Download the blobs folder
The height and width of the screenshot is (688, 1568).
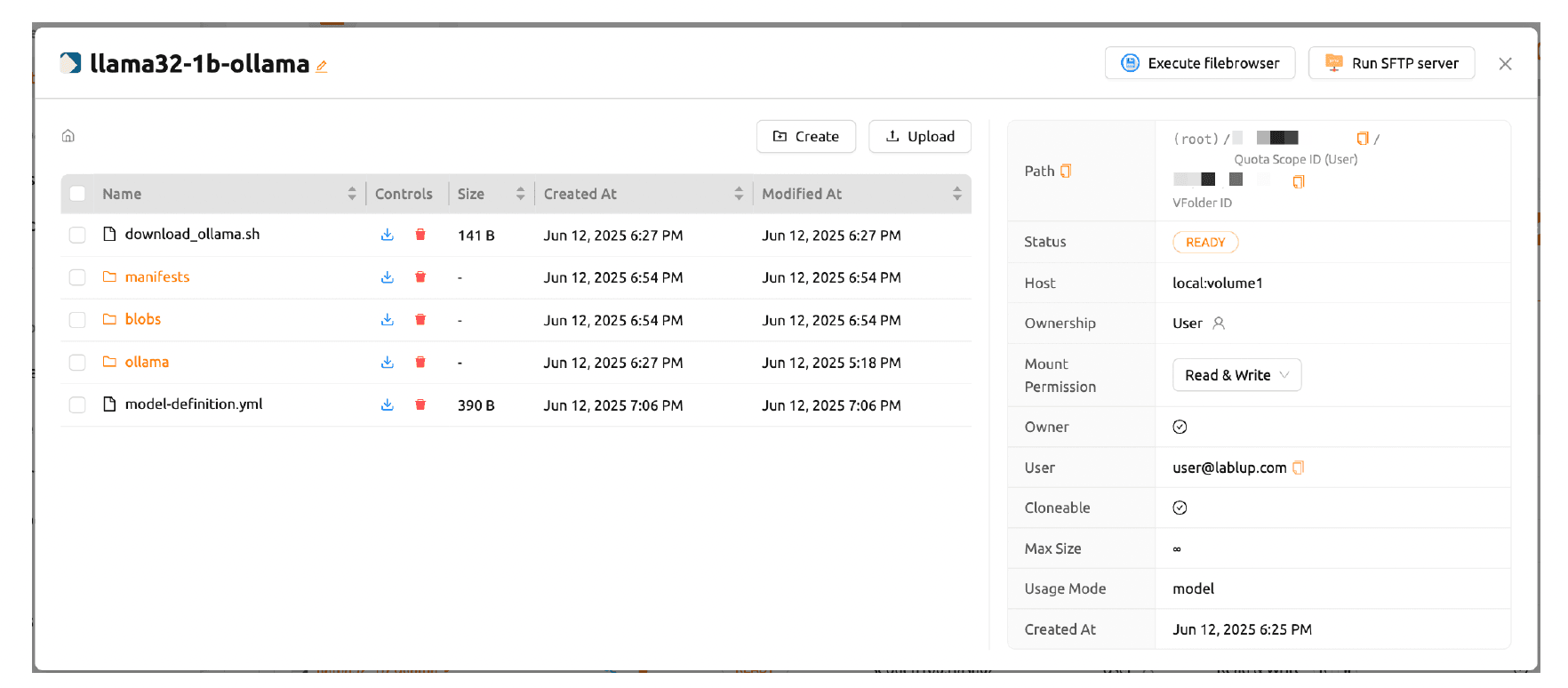coord(388,320)
